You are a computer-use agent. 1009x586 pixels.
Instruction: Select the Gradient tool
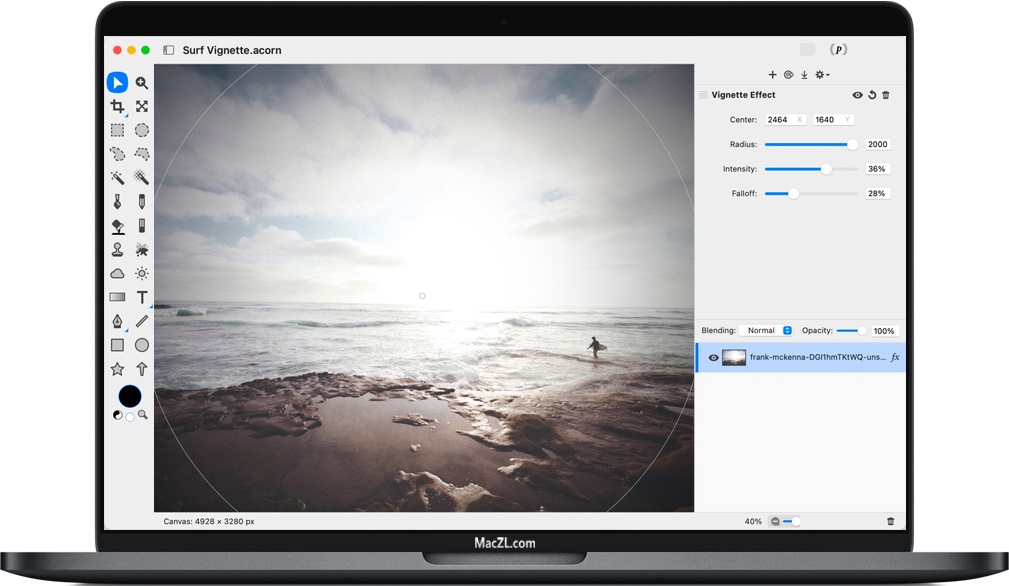117,297
